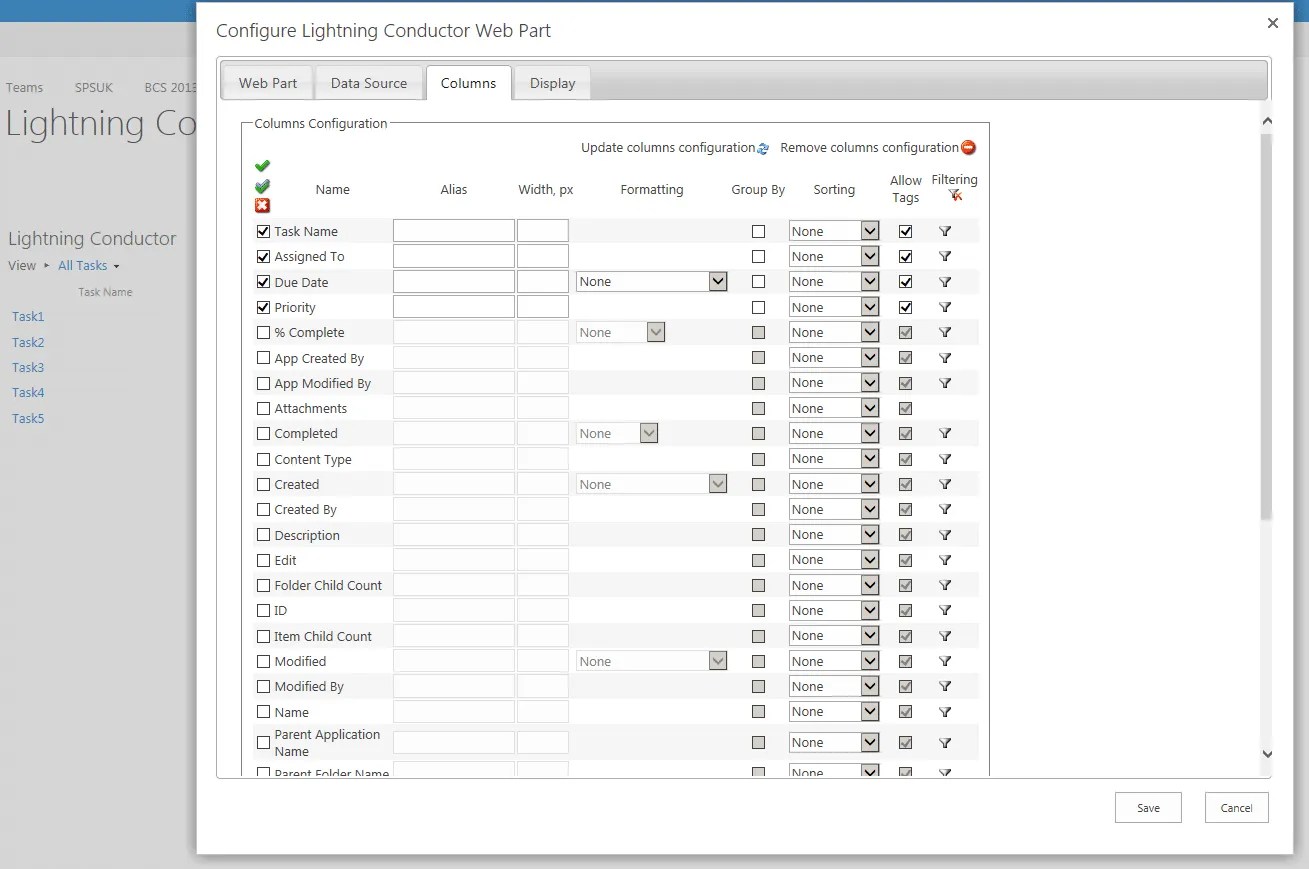Click the refresh icon beside Update columns configuration

point(763,148)
